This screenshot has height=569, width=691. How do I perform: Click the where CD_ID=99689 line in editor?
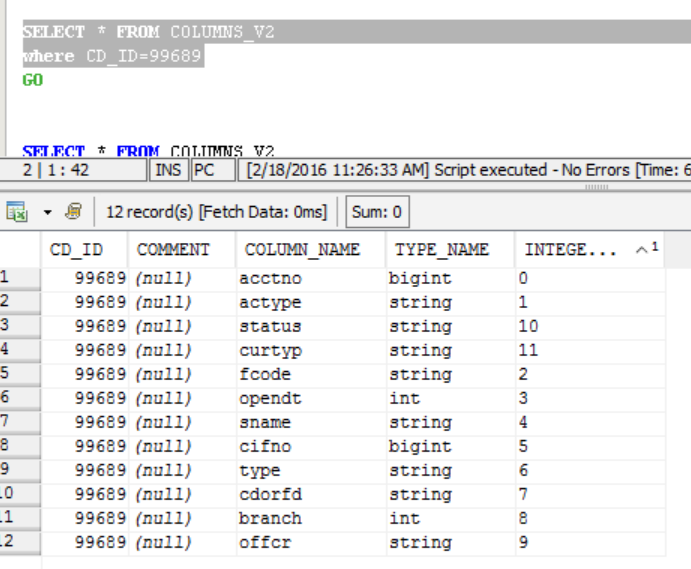[x=112, y=56]
